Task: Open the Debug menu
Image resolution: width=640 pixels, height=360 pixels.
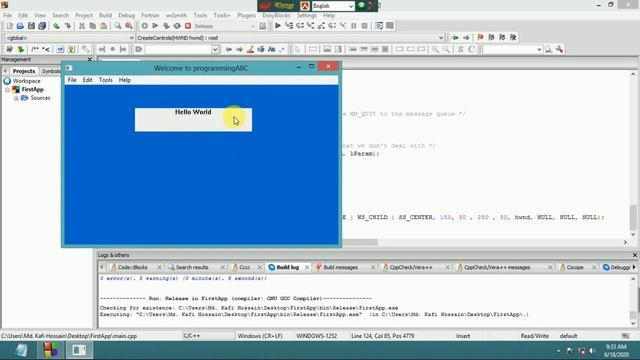Action: point(127,15)
